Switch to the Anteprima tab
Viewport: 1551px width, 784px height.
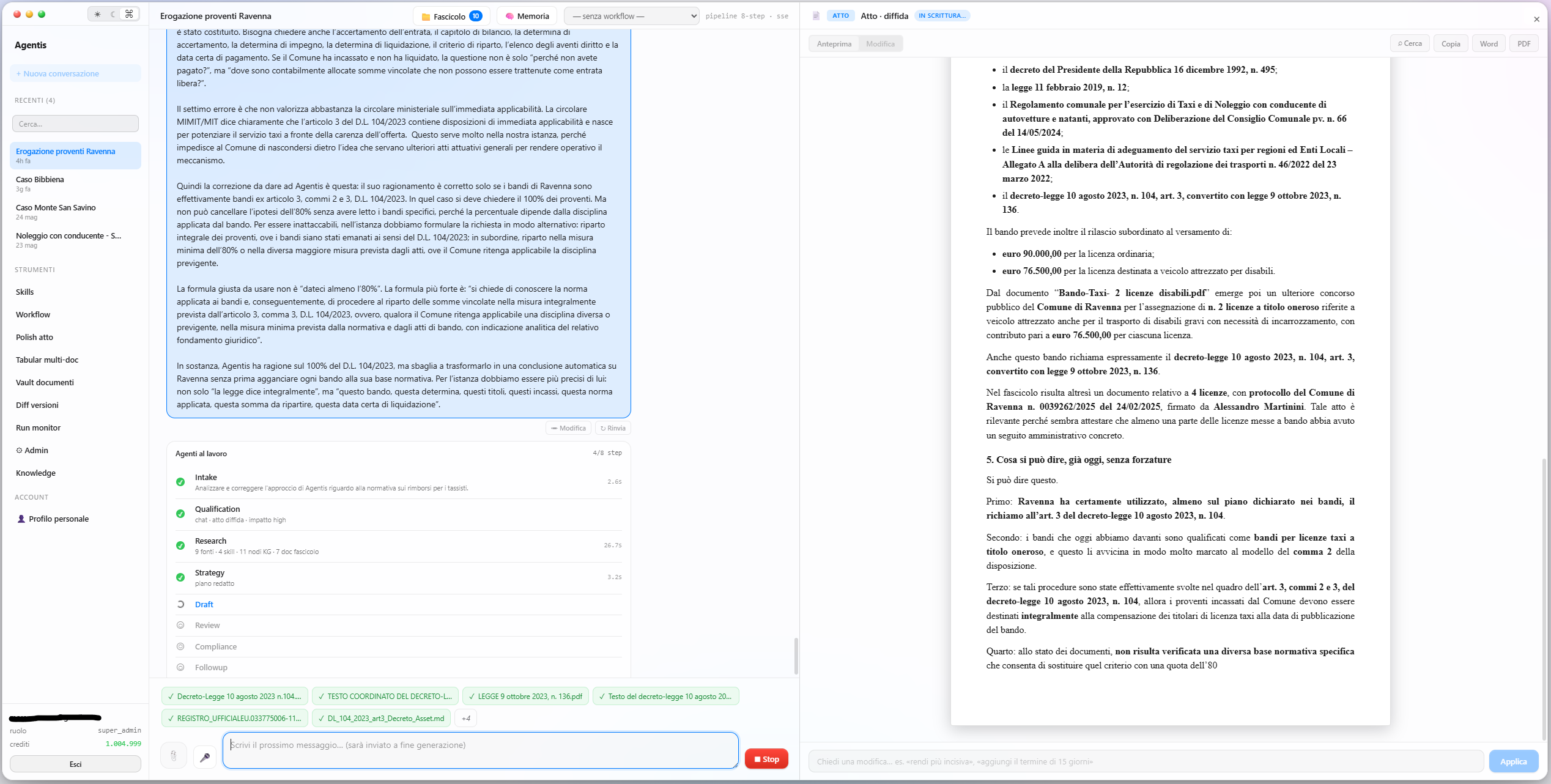[x=834, y=43]
